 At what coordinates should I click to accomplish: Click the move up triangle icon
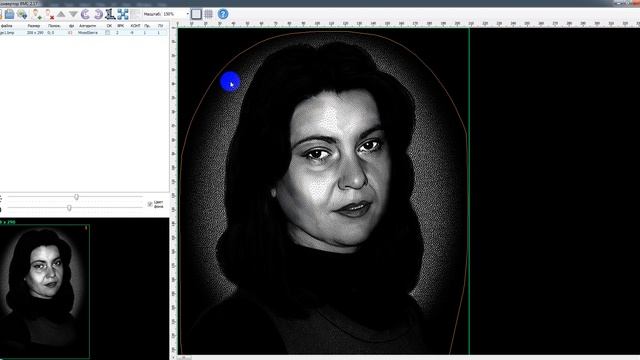click(x=61, y=14)
